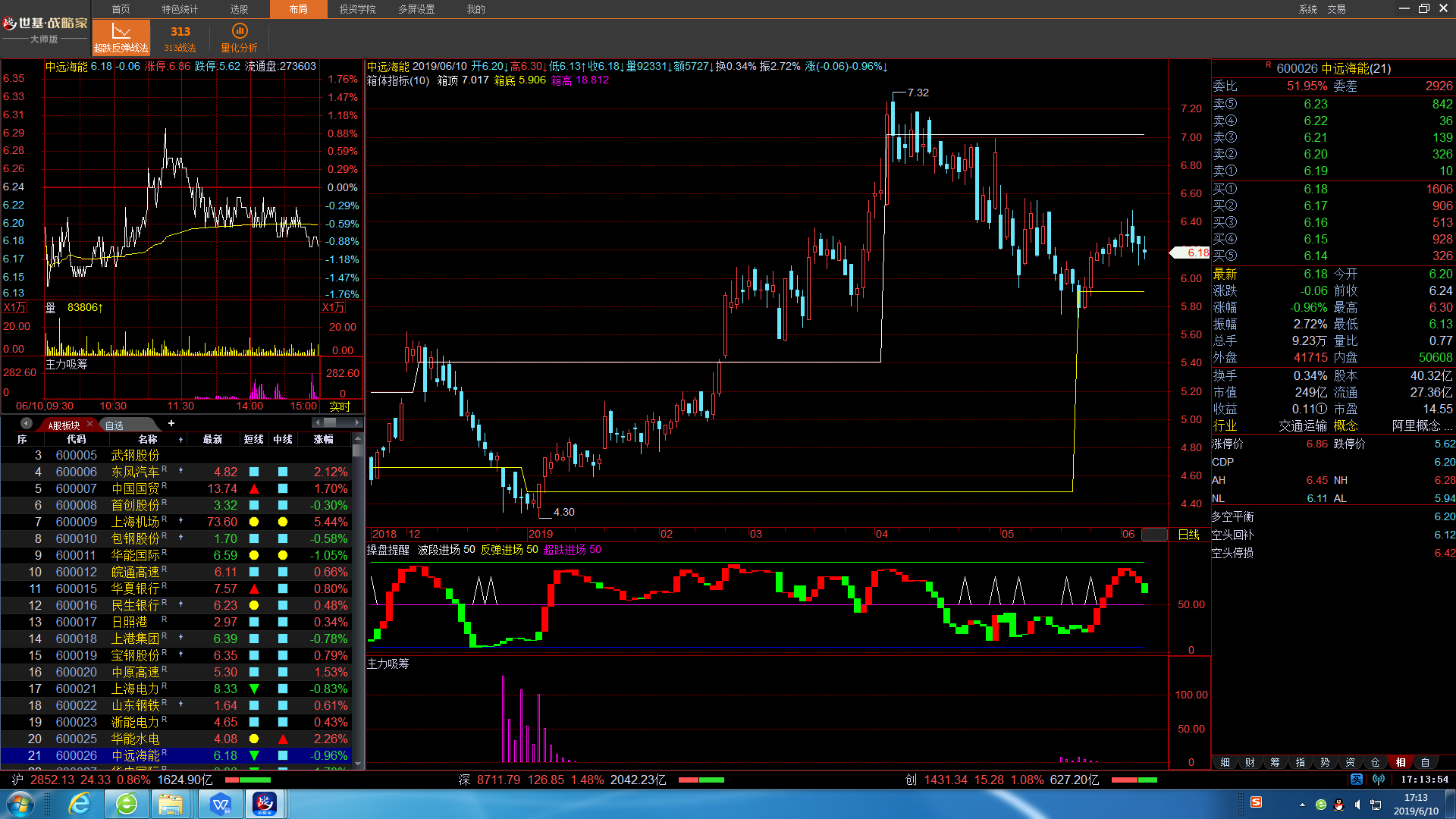Click the red triangle 中线 for 华能水电
Screen dimensions: 1456x819
[x=283, y=739]
